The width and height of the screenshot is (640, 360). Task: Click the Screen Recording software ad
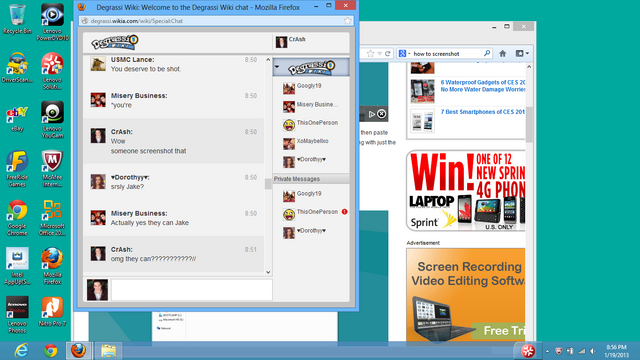pos(466,294)
